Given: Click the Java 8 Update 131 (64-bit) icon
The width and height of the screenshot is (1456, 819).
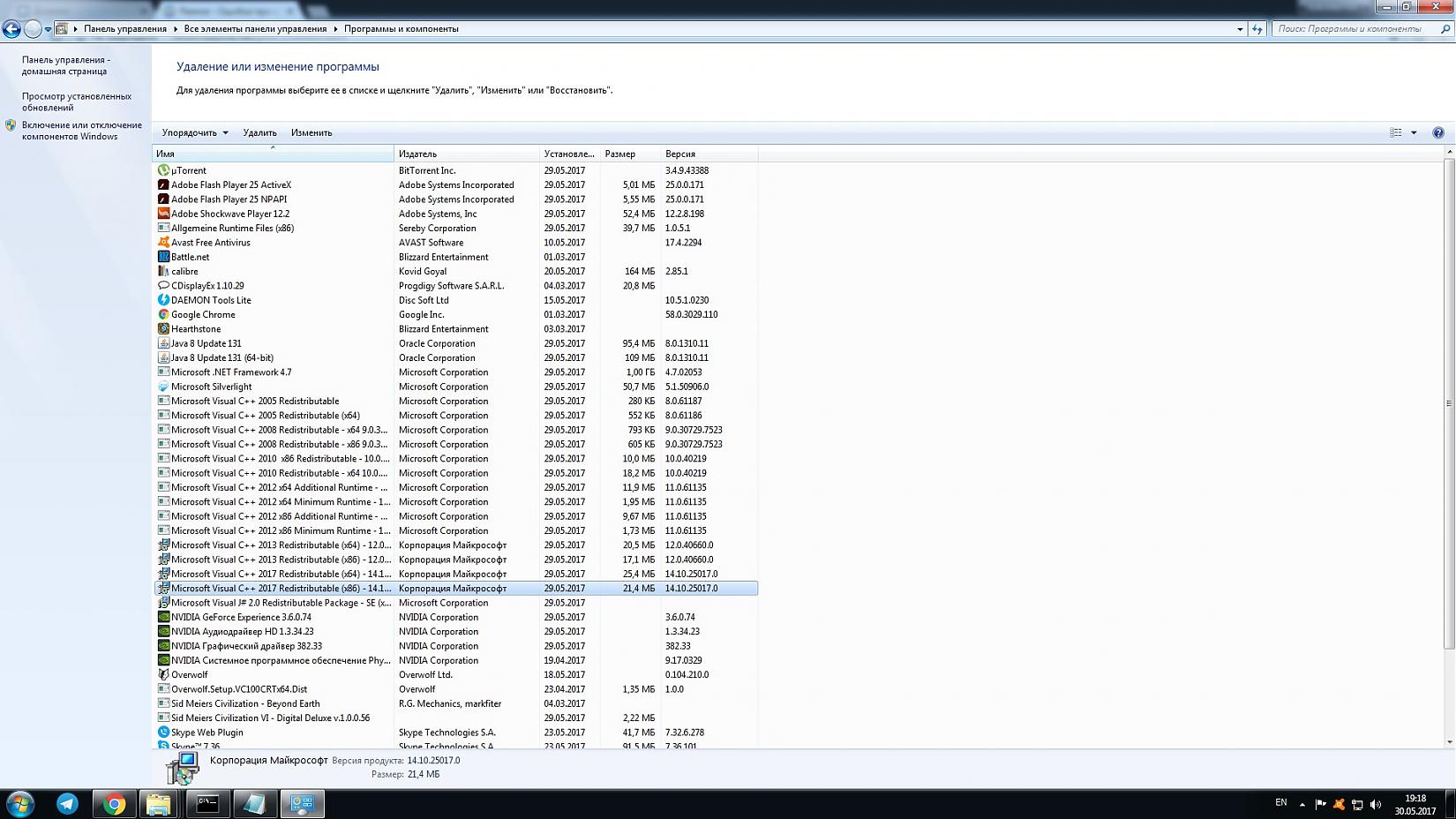Looking at the screenshot, I should click(163, 357).
